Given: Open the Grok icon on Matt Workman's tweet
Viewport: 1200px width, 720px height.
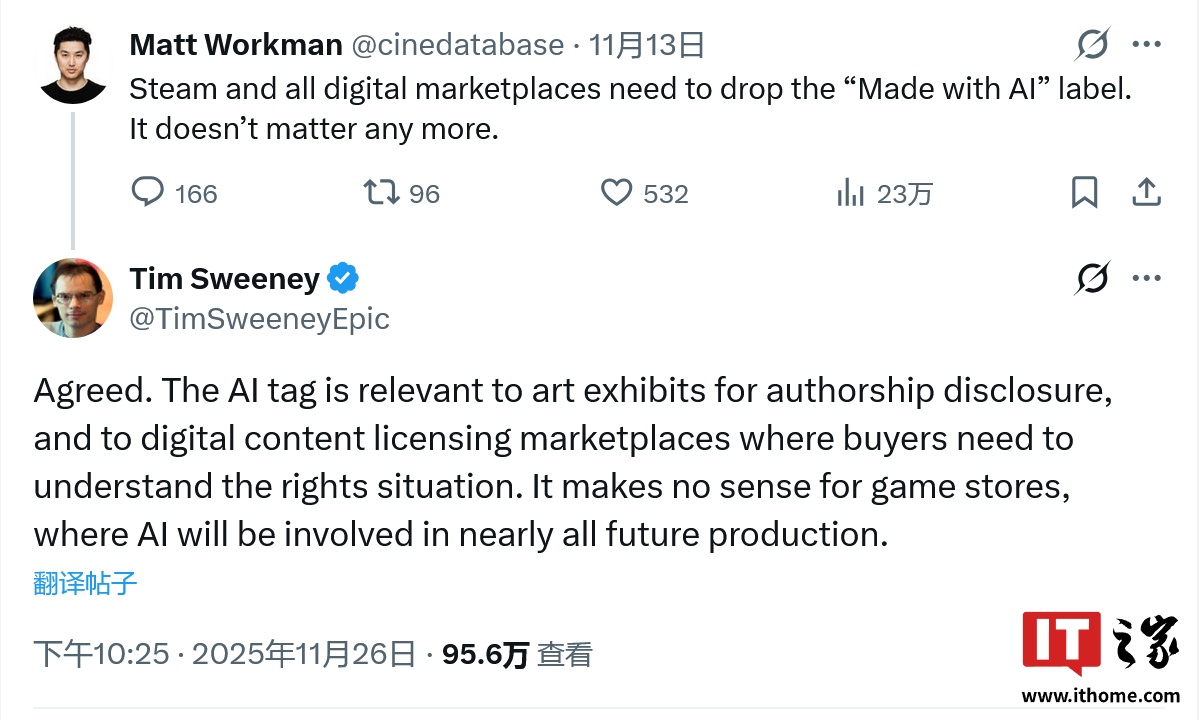Looking at the screenshot, I should click(x=1093, y=45).
